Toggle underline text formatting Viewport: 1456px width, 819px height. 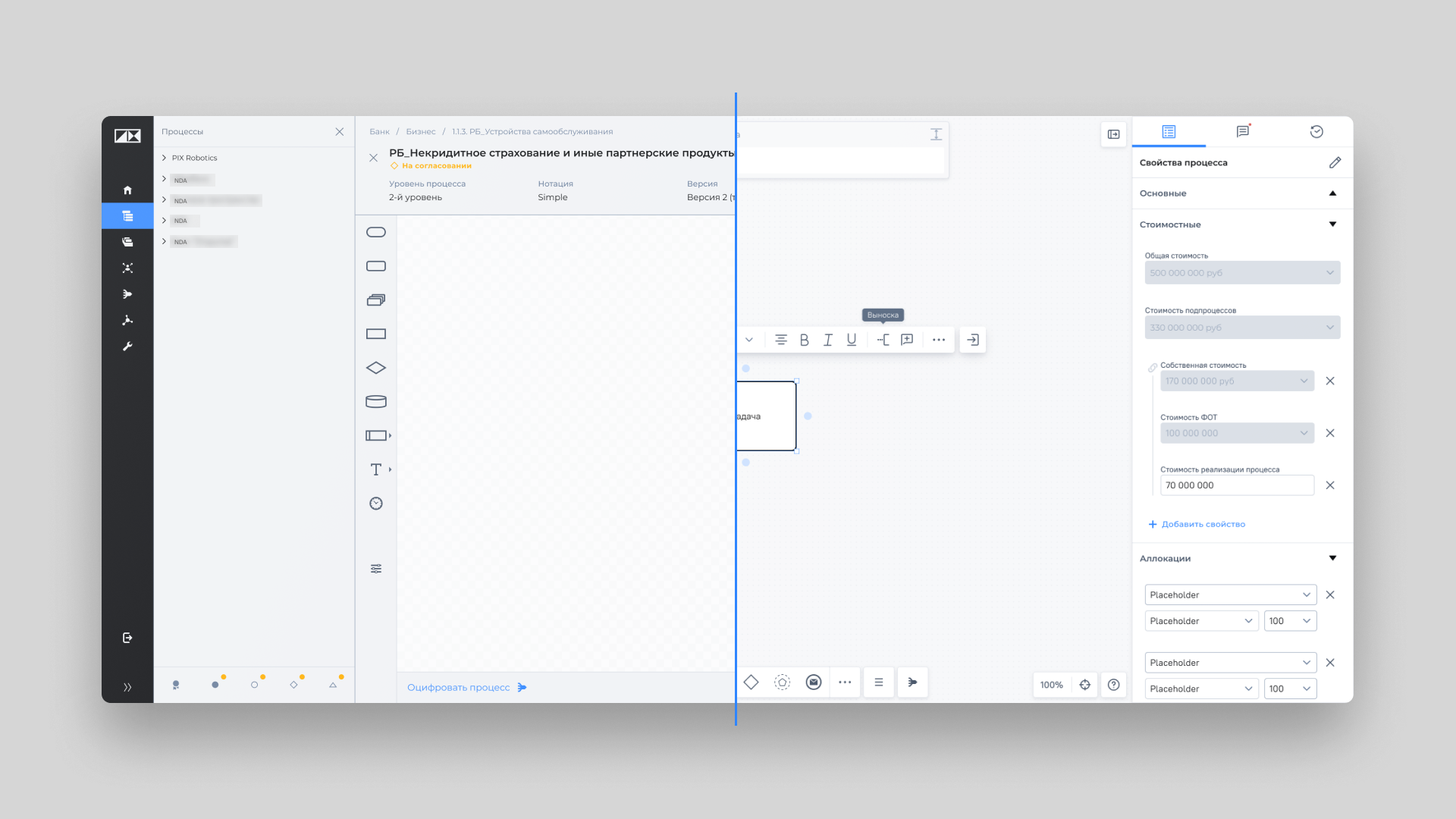pos(852,340)
